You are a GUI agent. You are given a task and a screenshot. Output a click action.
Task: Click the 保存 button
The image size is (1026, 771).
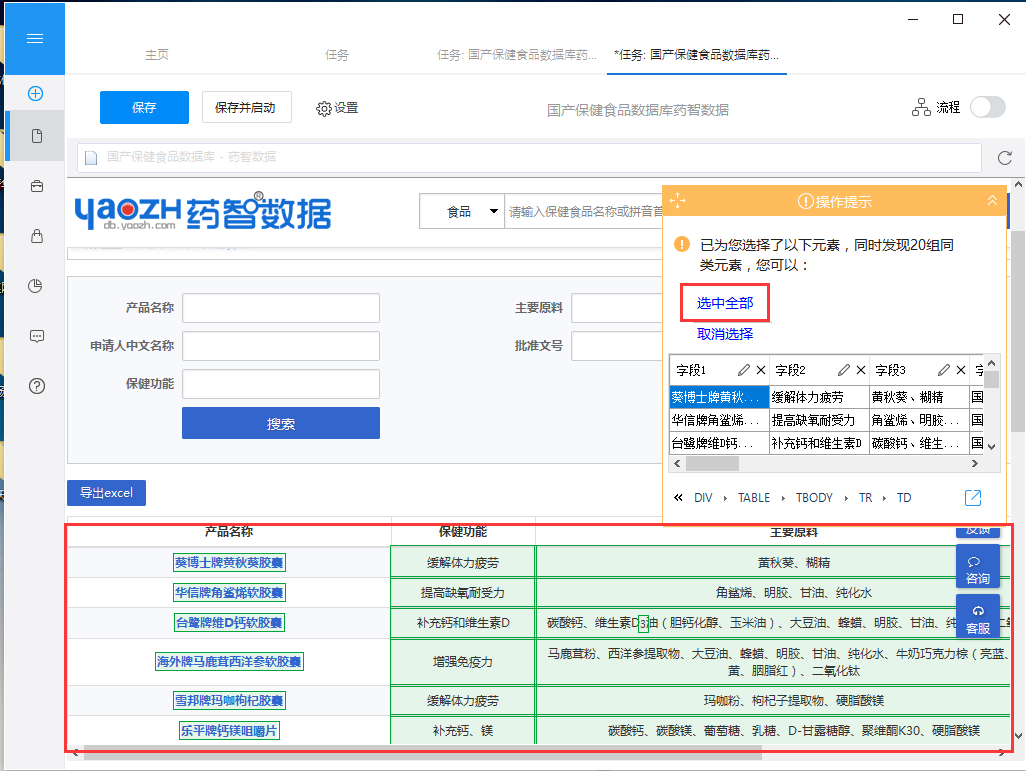144,107
